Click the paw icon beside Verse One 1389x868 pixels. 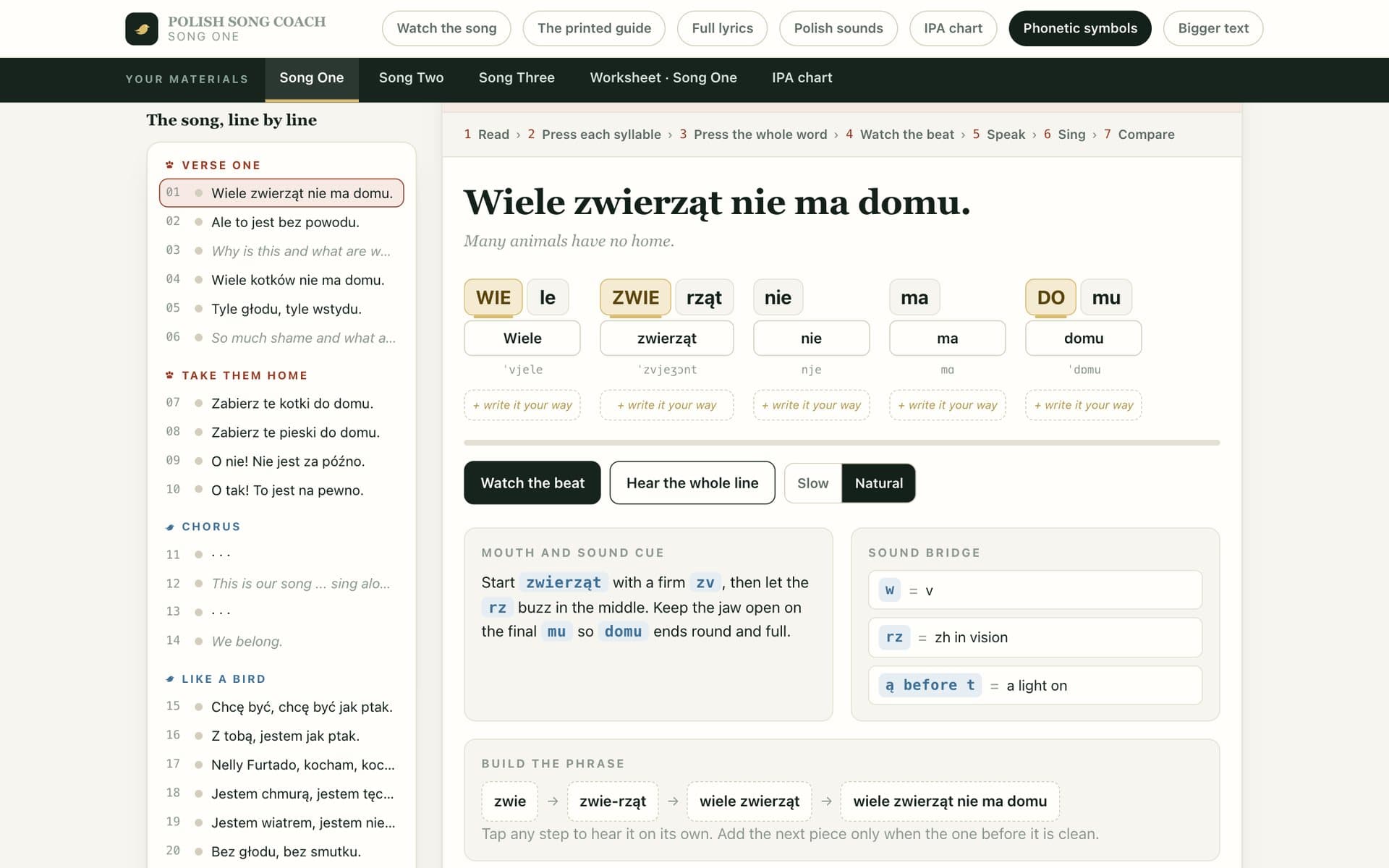(x=170, y=165)
